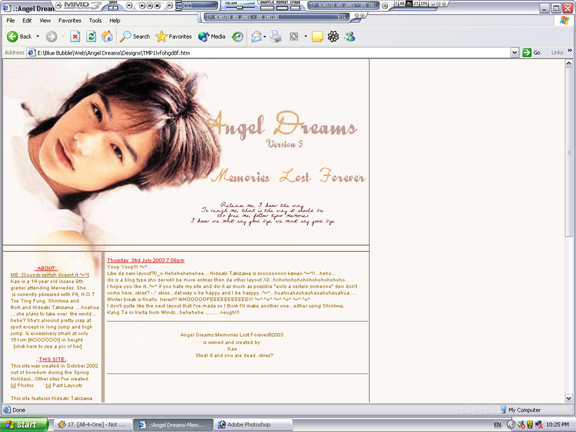Click the Edit page icon in toolbar
576x432 pixels.
(x=294, y=36)
